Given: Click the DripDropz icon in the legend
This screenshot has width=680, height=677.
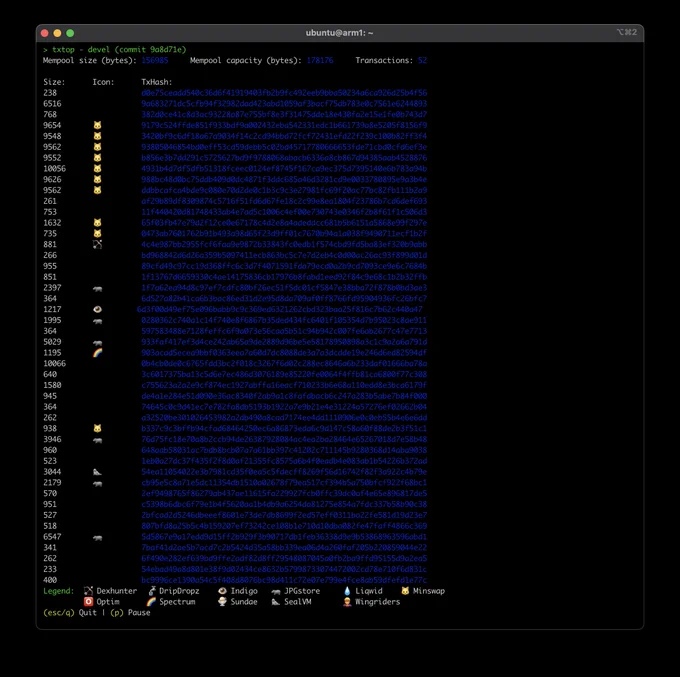Looking at the screenshot, I should [x=152, y=591].
